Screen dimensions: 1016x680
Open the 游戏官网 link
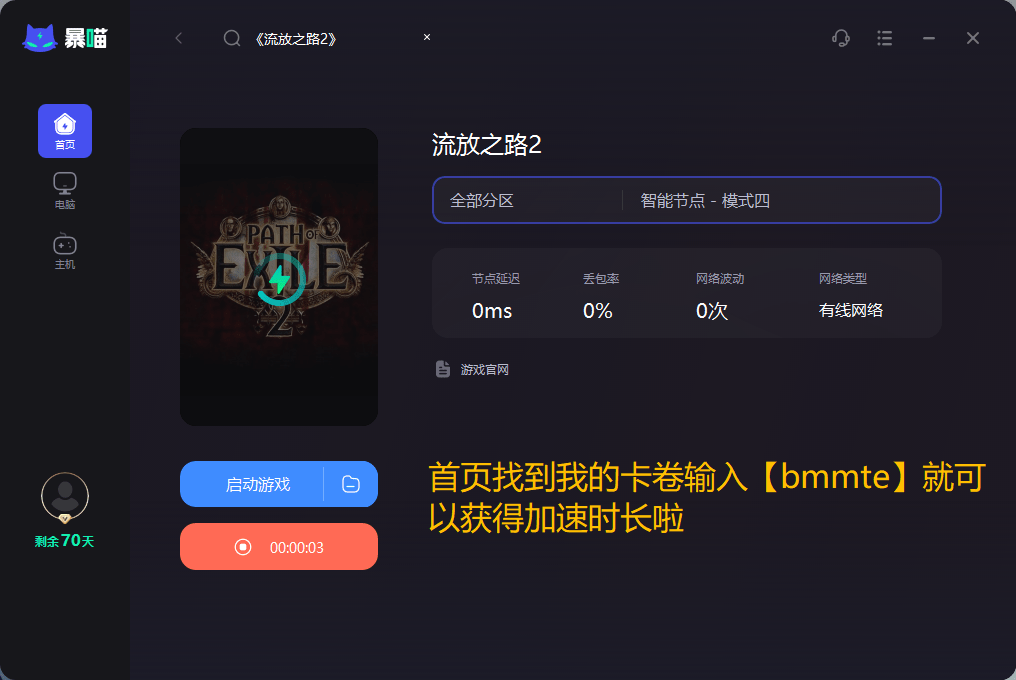point(485,369)
